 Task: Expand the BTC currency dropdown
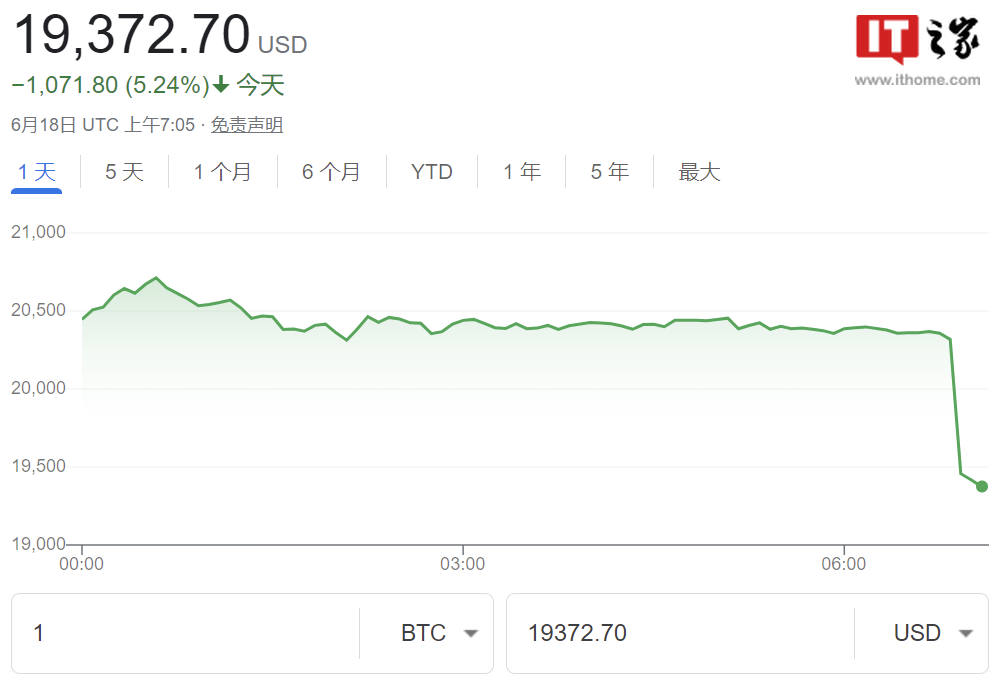(x=438, y=633)
